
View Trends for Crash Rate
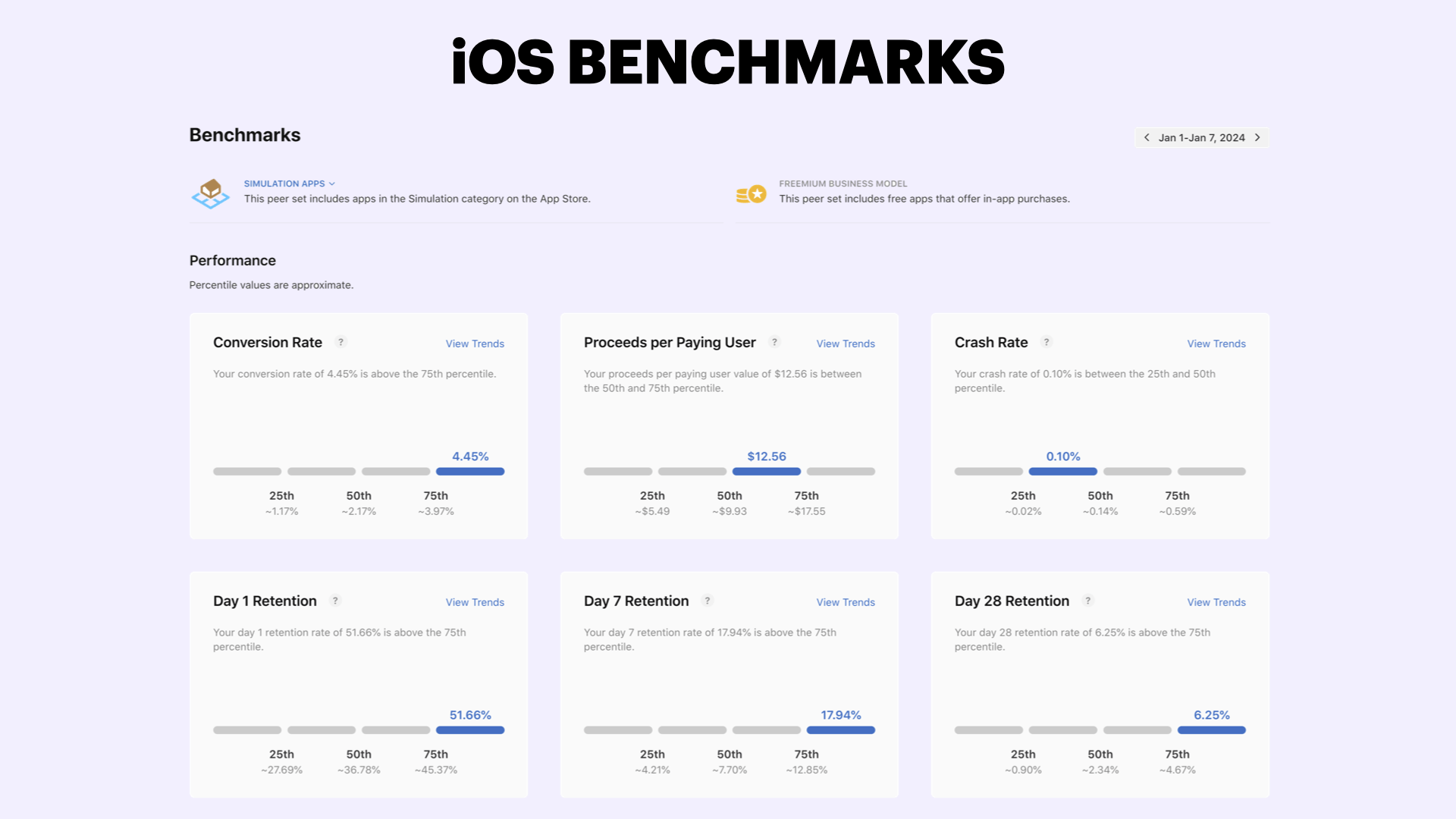(x=1216, y=344)
